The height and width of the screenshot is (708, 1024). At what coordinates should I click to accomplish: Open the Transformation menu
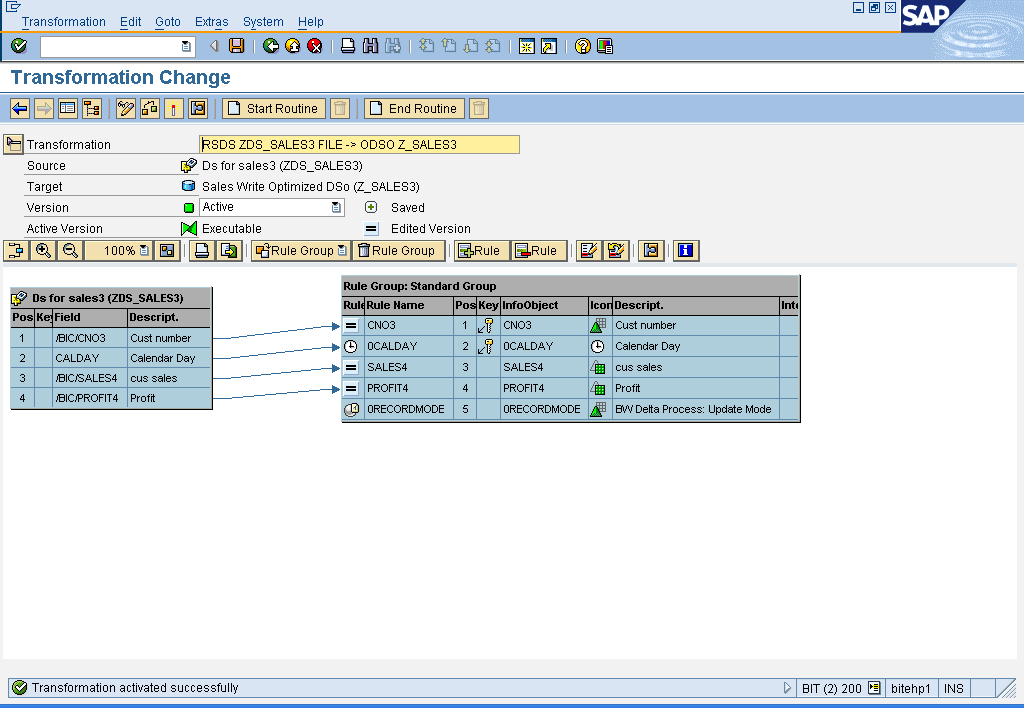point(63,22)
